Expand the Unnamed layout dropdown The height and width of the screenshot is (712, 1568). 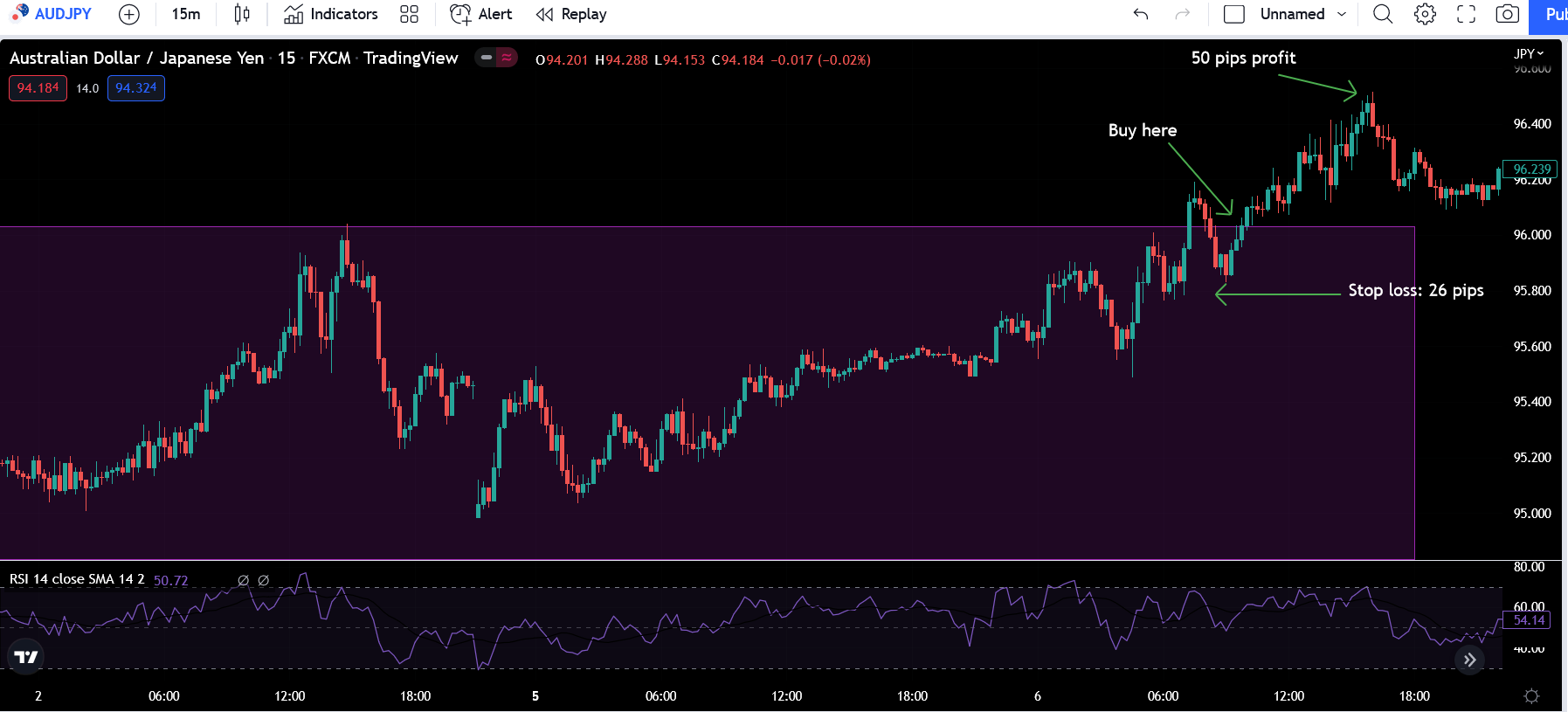coord(1342,14)
